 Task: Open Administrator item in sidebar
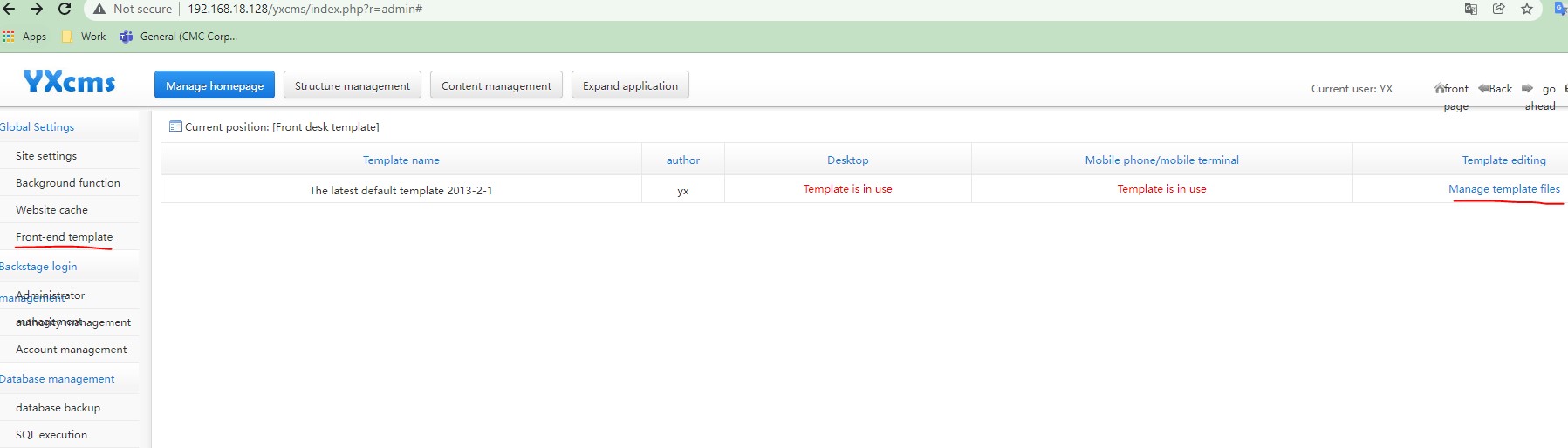pos(50,295)
